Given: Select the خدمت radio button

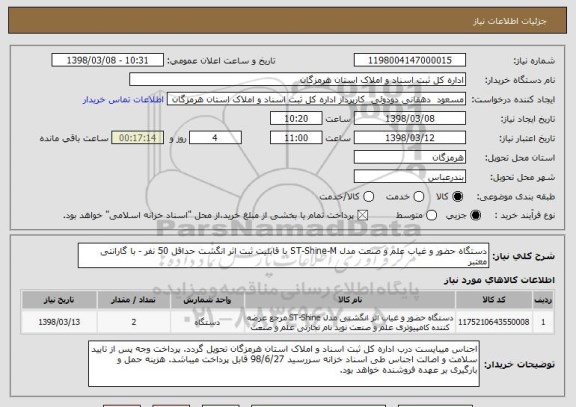Looking at the screenshot, I should pos(419,197).
